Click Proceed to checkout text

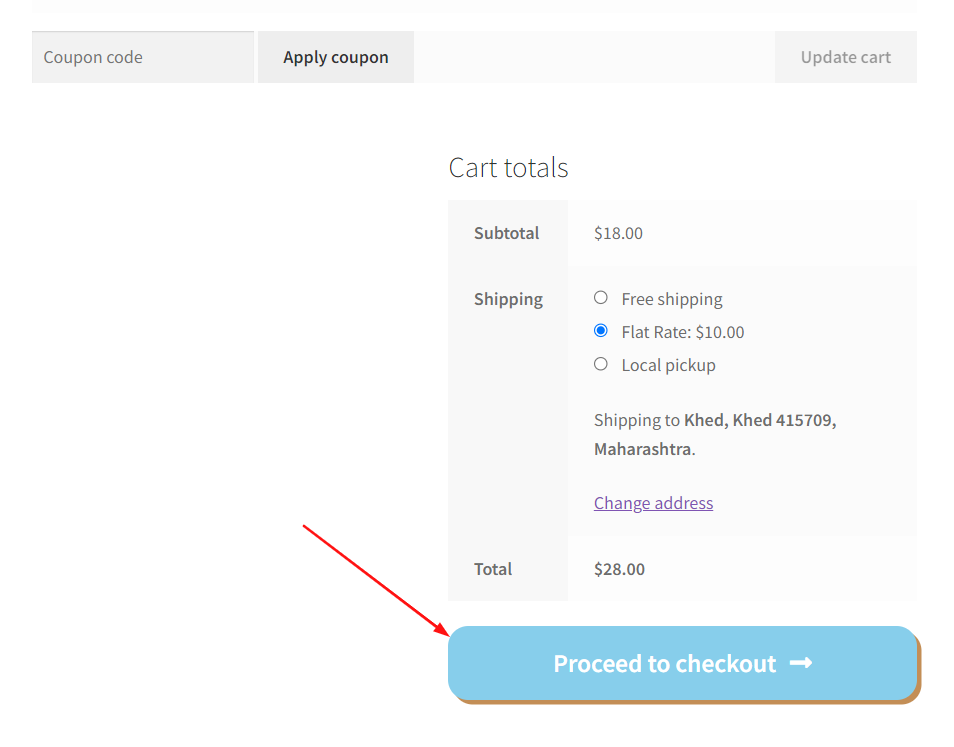pyautogui.click(x=664, y=664)
